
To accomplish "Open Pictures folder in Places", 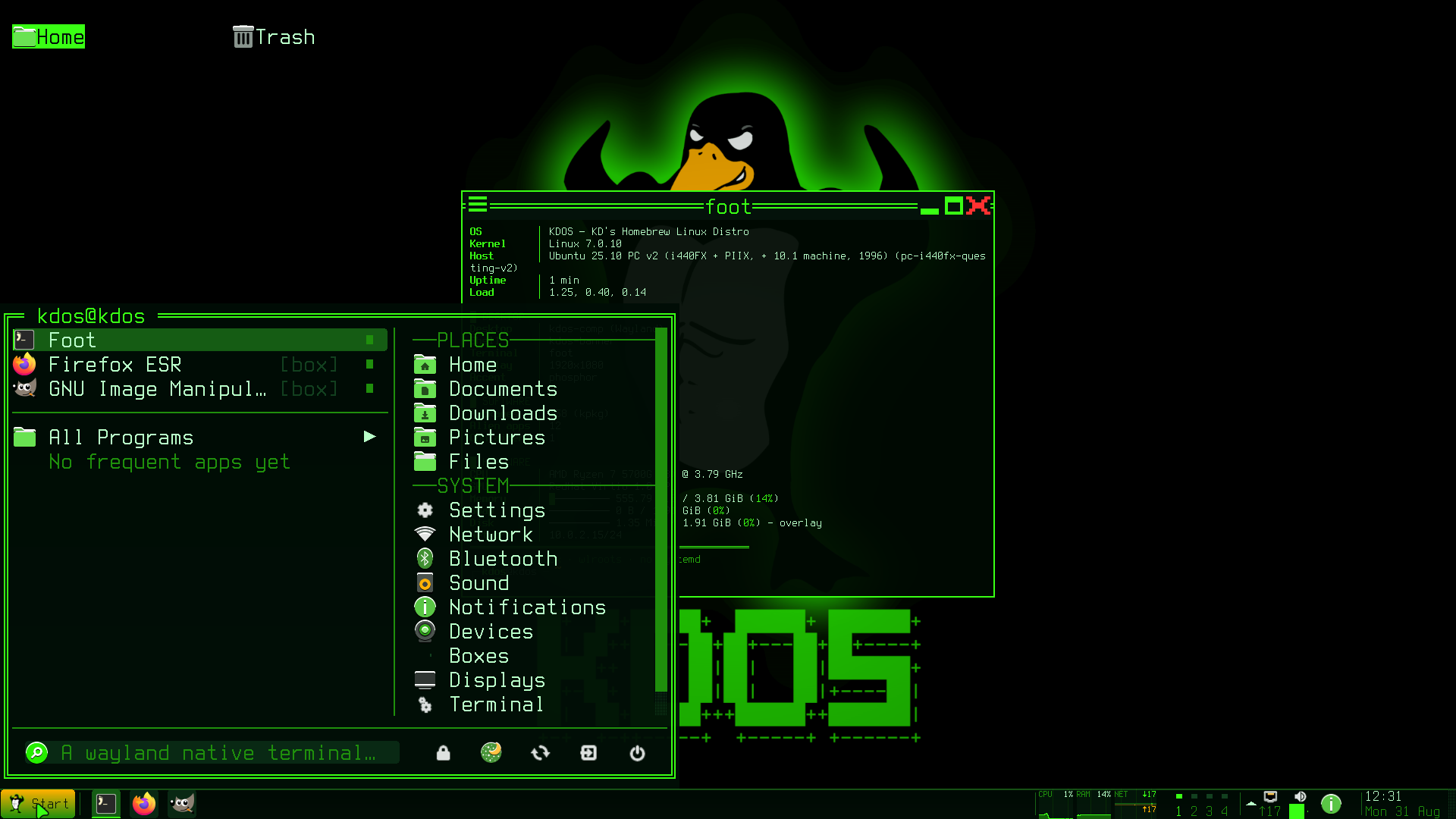I will (x=534, y=437).
